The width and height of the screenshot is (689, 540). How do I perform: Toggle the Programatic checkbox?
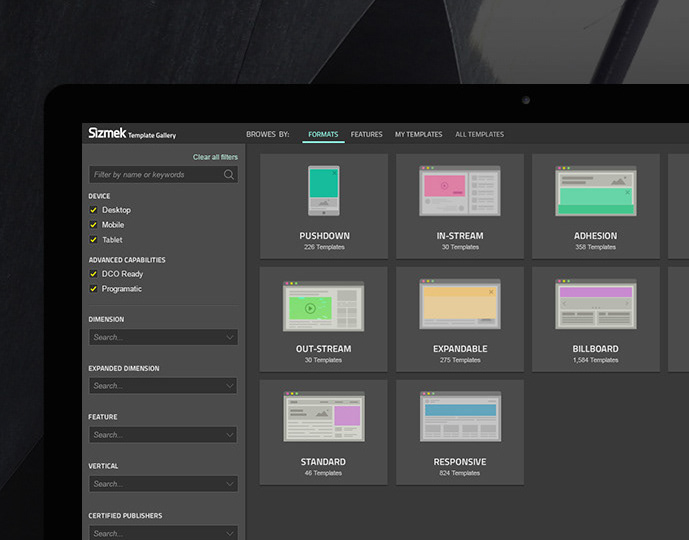coord(93,289)
